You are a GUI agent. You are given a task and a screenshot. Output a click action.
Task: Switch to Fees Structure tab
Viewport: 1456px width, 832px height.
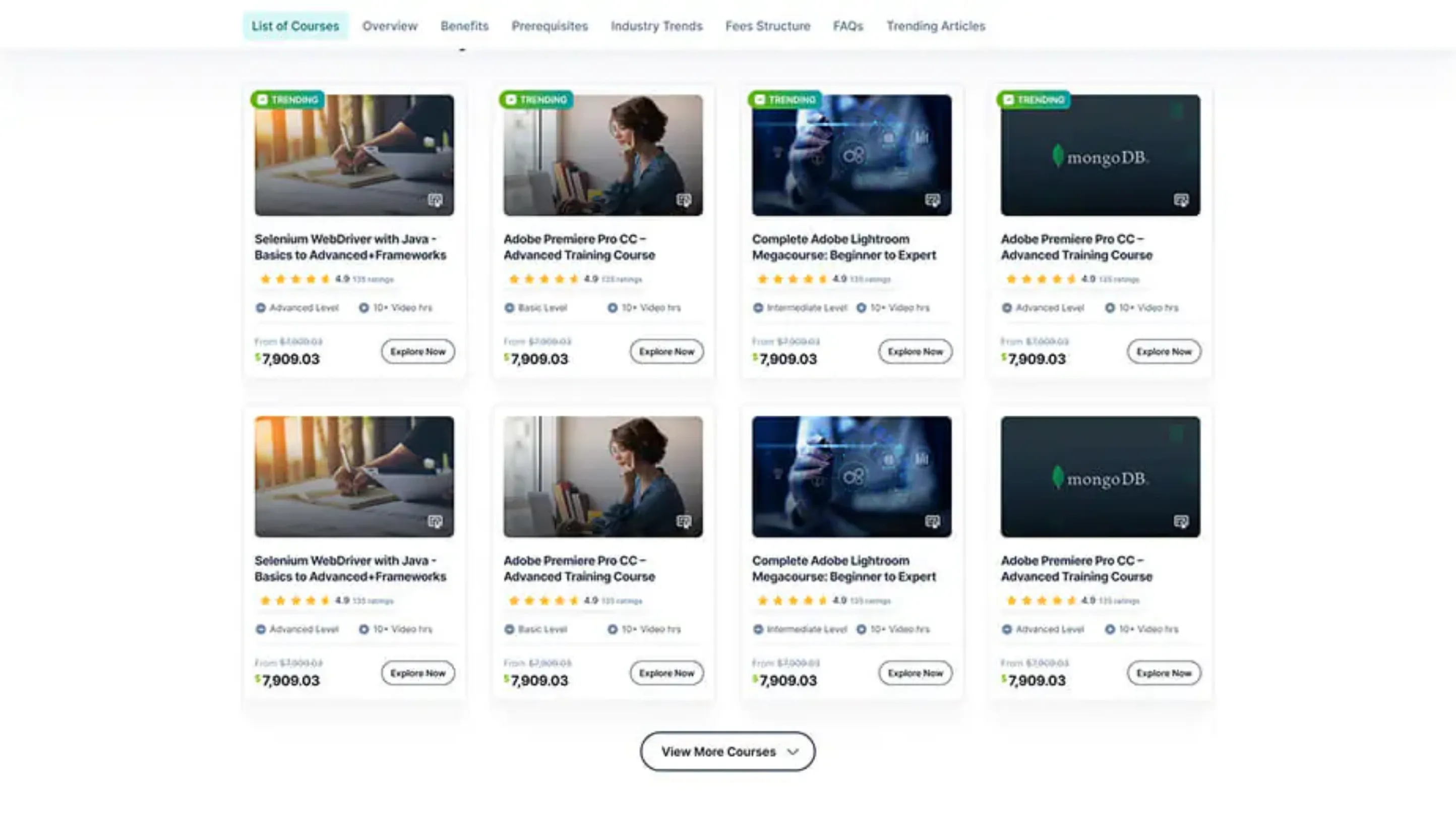point(767,26)
